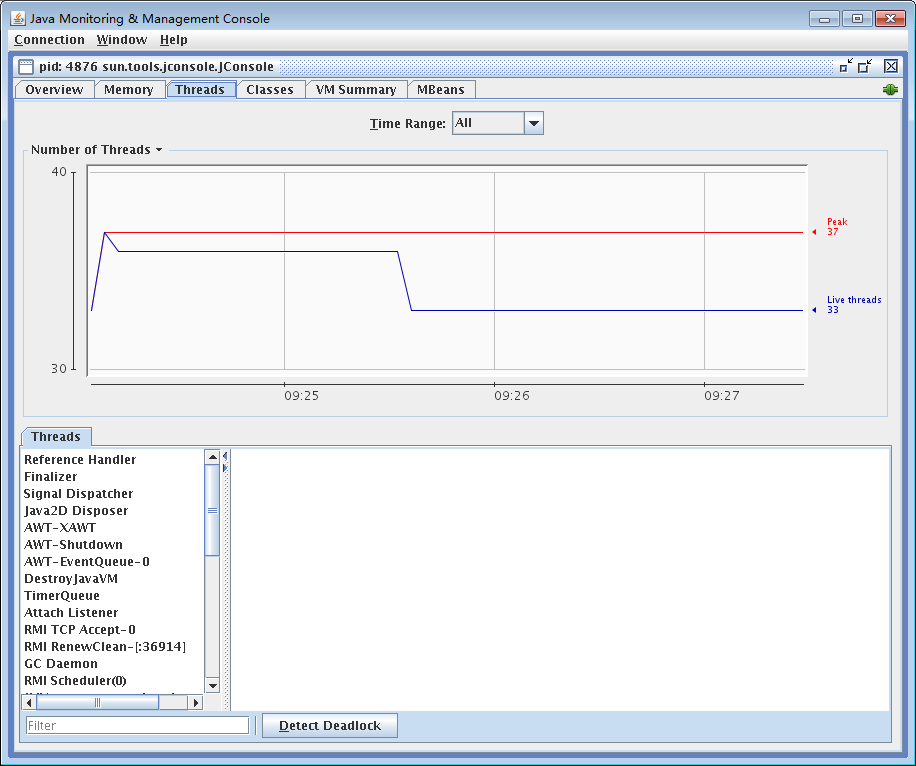Select the lower Threads list tab
Viewport: 916px width, 766px height.
click(x=56, y=436)
